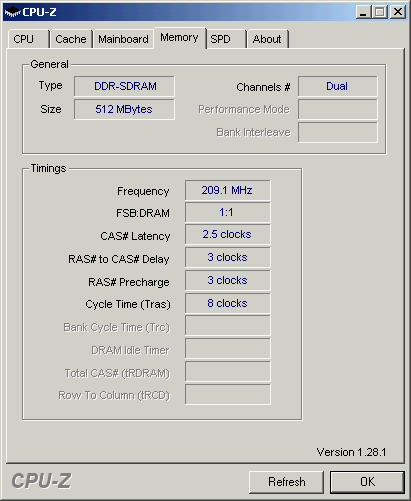Click the Frequency label

pyautogui.click(x=143, y=191)
